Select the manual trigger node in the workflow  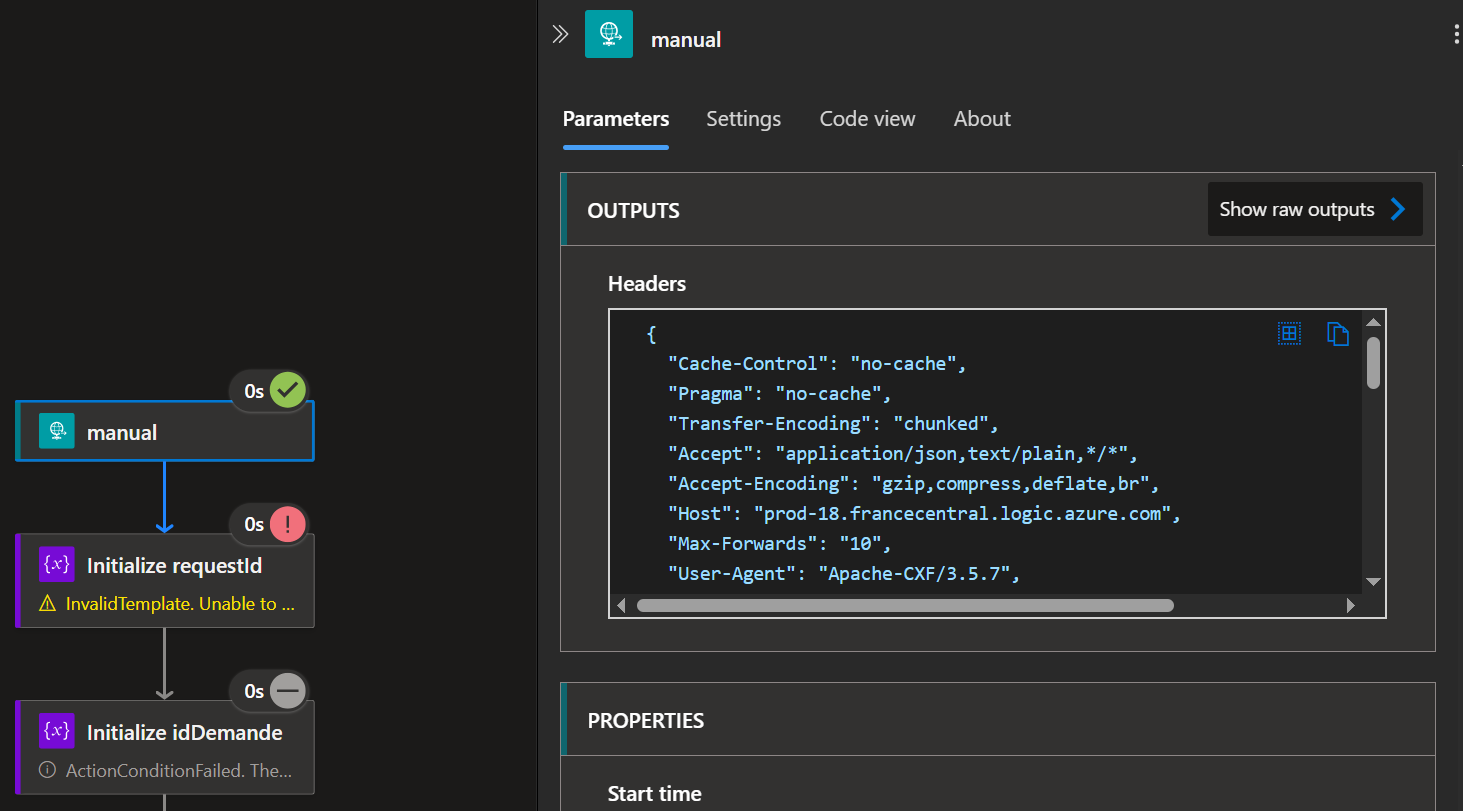tap(165, 431)
